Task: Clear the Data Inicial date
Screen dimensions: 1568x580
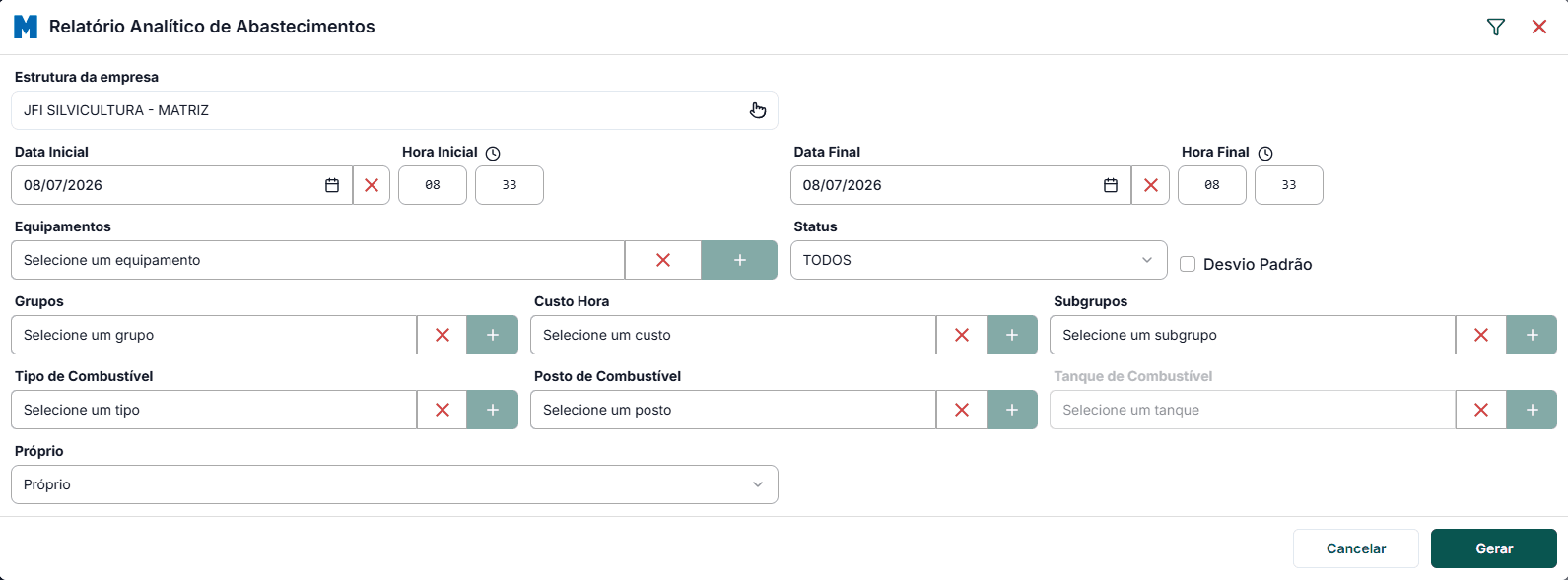Action: 372,185
